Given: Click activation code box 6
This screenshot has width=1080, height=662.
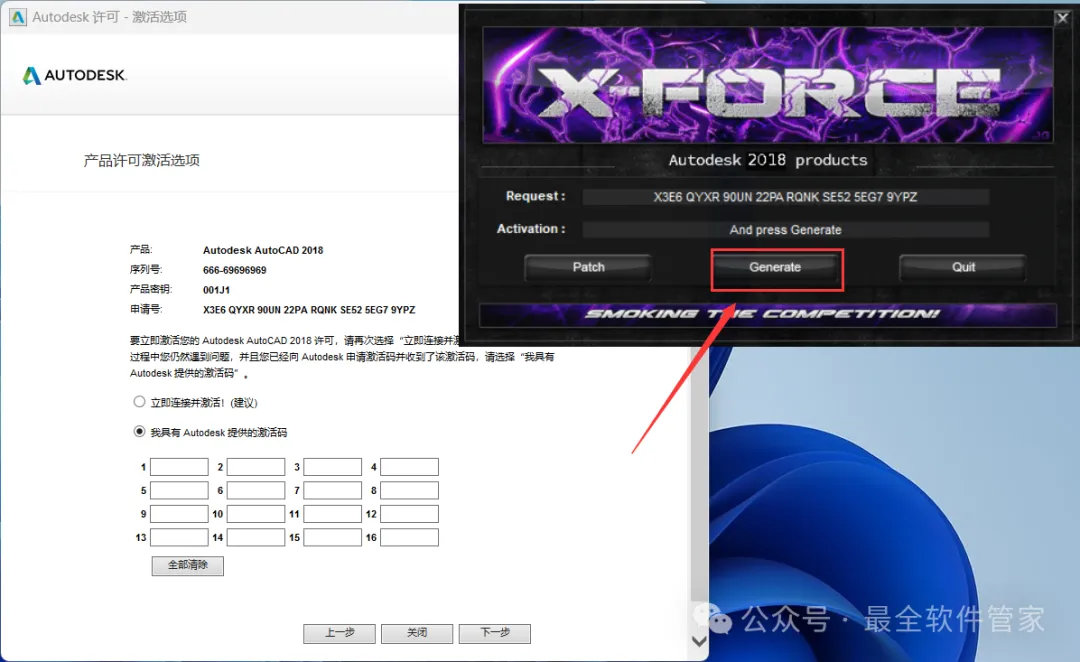Looking at the screenshot, I should coord(256,490).
